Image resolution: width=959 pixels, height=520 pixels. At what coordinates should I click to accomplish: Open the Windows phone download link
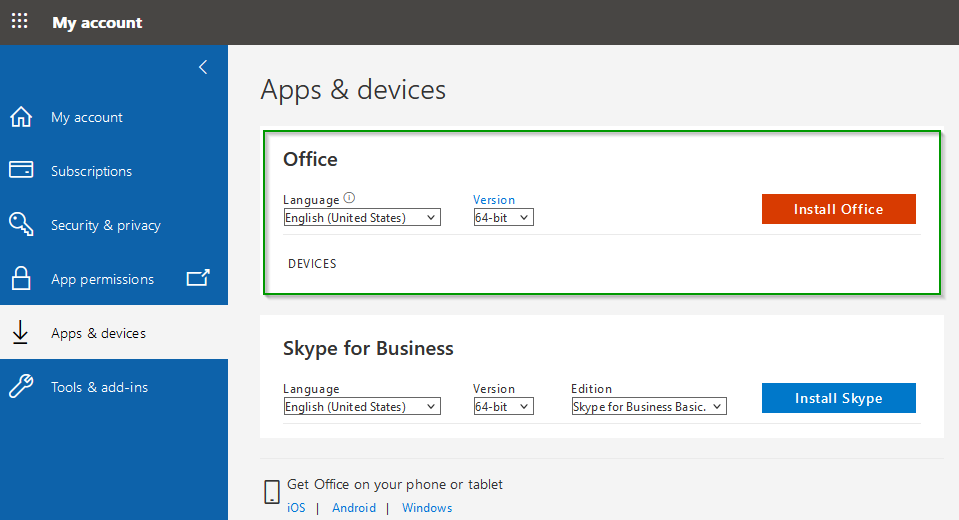point(427,508)
